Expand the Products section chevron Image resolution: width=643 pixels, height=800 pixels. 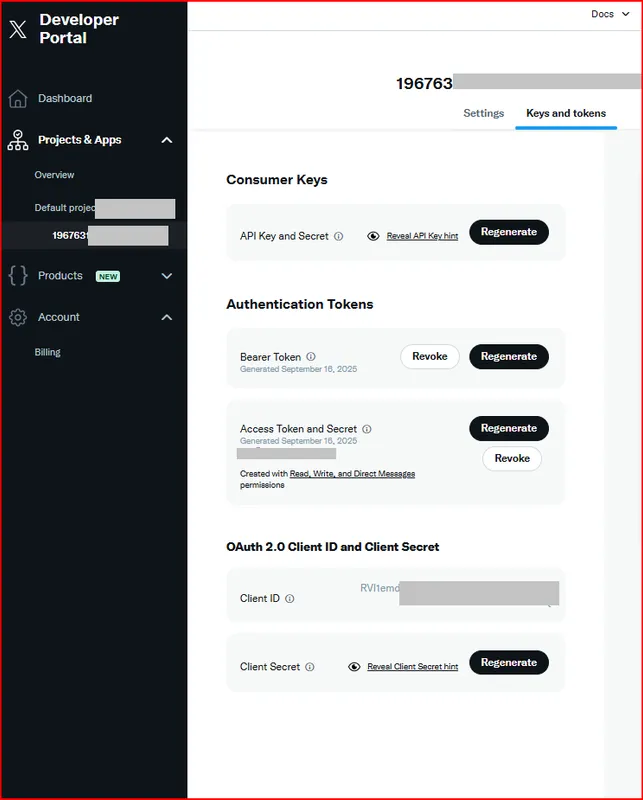(167, 276)
